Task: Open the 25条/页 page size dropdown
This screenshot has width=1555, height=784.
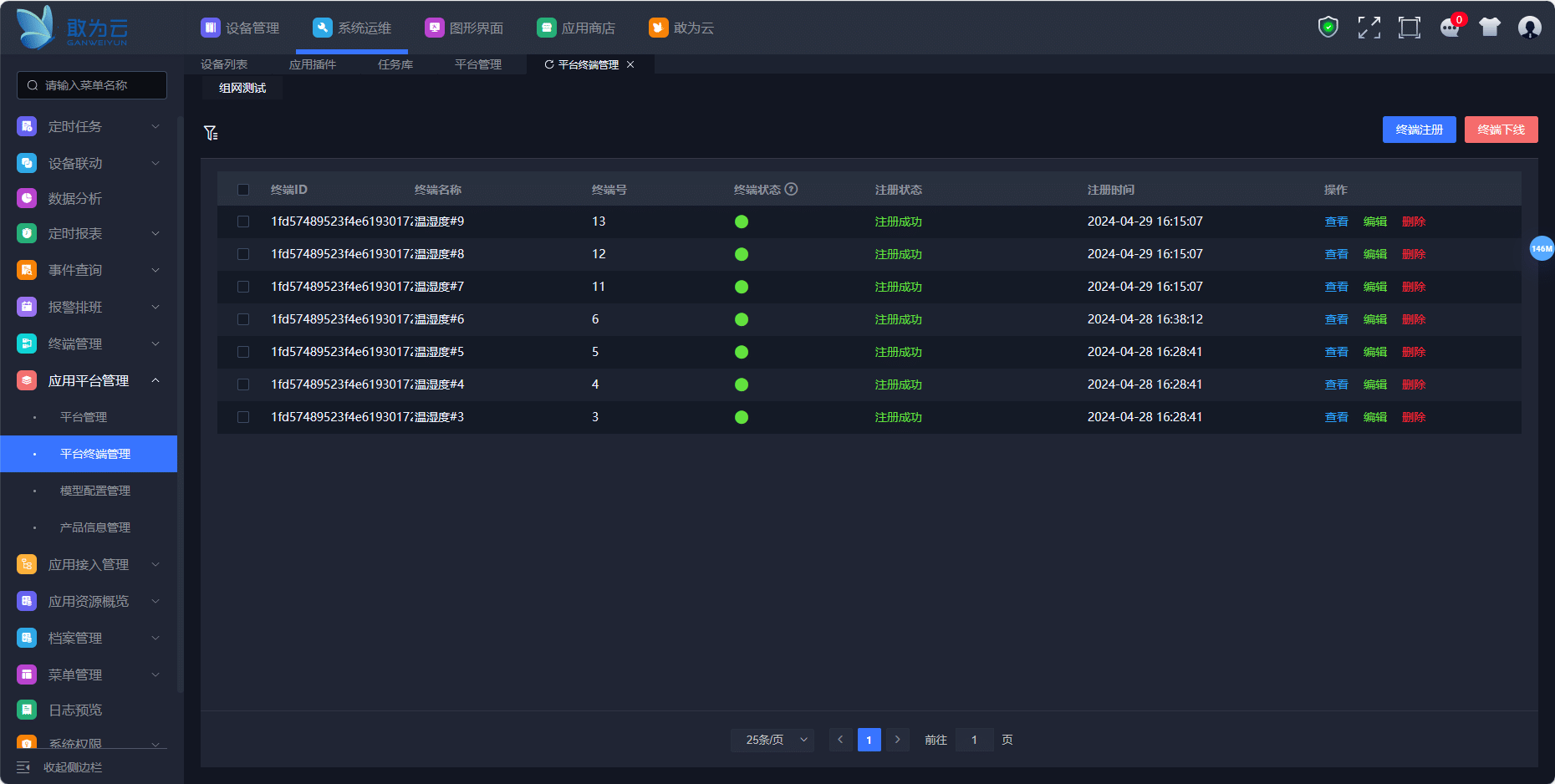Action: (772, 740)
